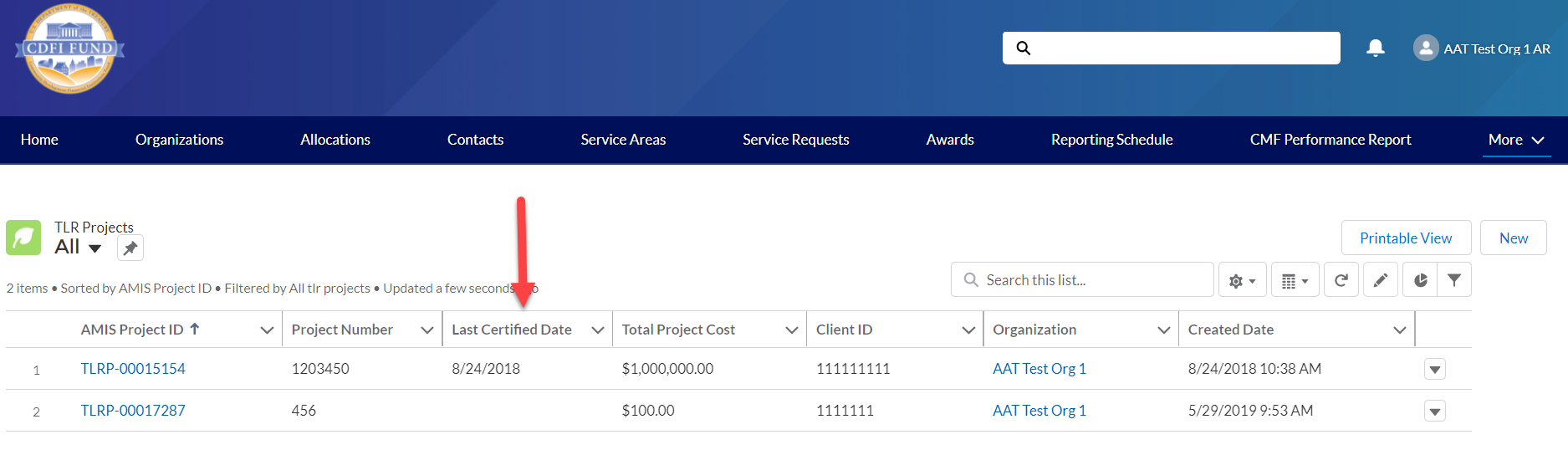Click the Printable View button
Screen dimensions: 1568x455
click(x=1405, y=238)
